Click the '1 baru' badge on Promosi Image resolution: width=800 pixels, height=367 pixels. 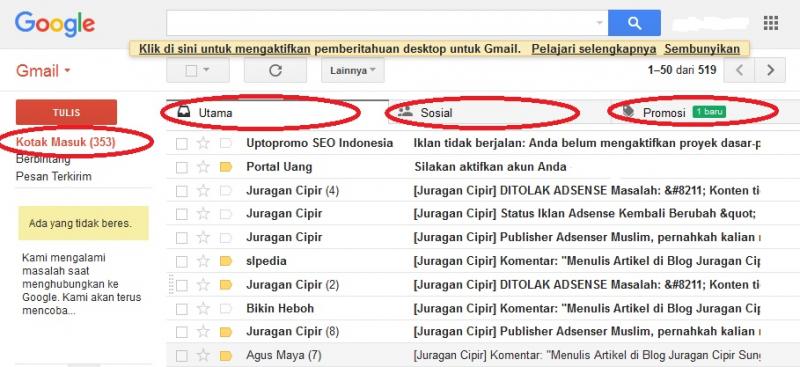[x=709, y=112]
